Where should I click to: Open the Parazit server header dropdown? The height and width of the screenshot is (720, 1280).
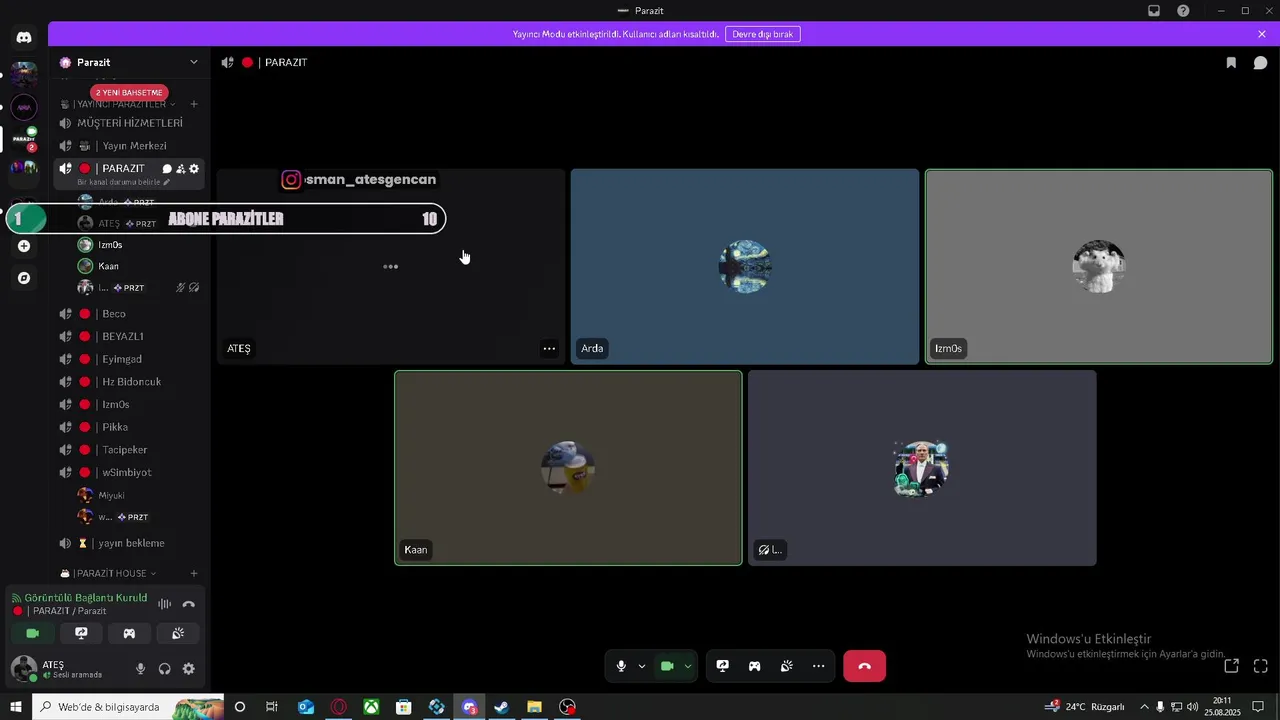point(130,62)
